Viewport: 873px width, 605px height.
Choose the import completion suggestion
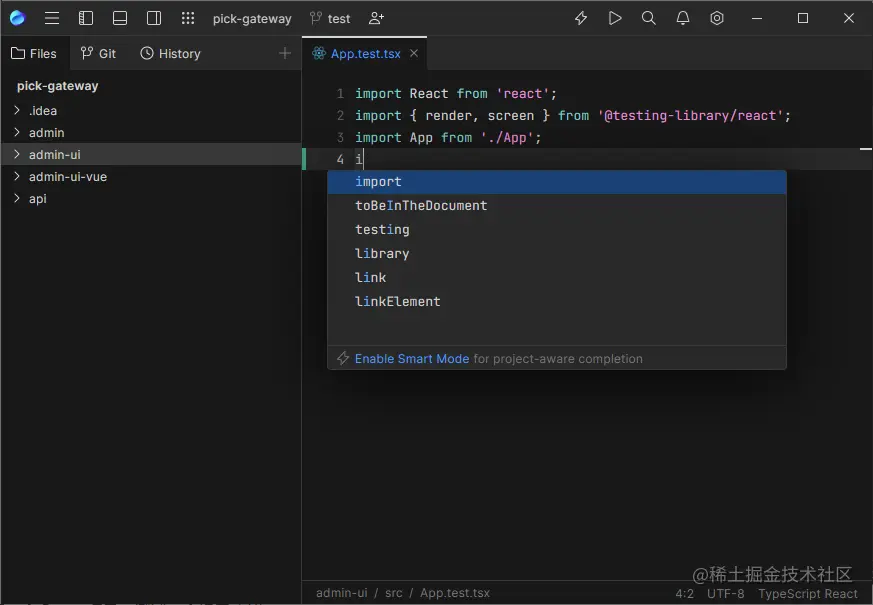tap(557, 182)
